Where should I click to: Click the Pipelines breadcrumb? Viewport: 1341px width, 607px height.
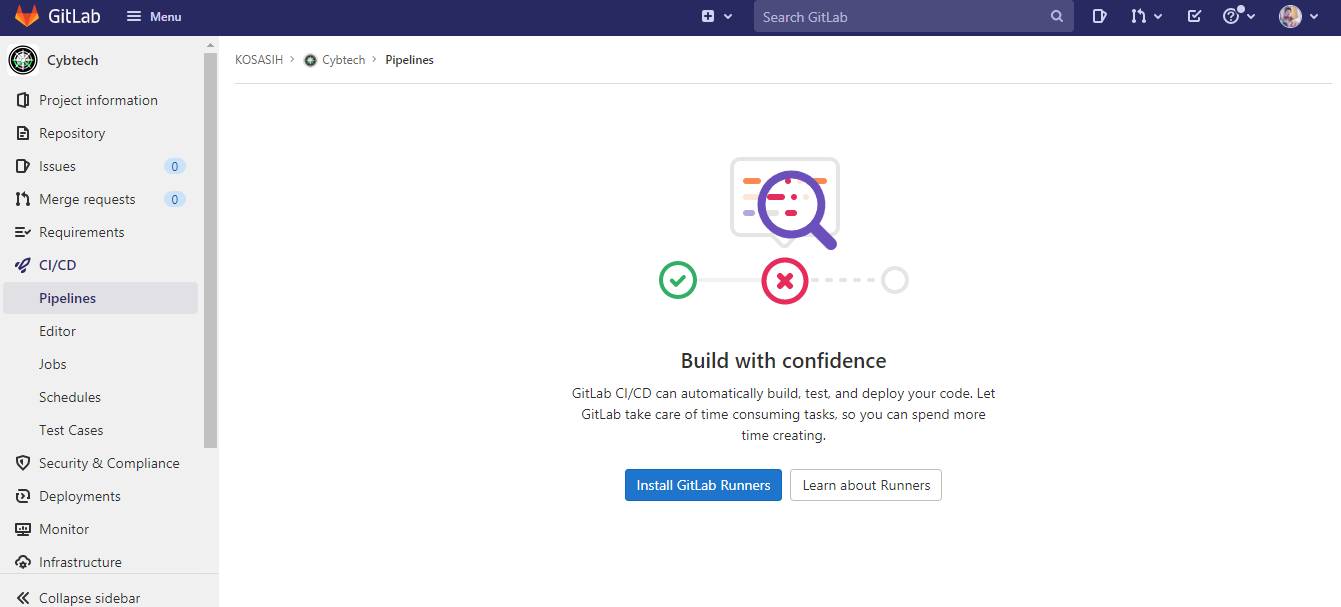409,60
